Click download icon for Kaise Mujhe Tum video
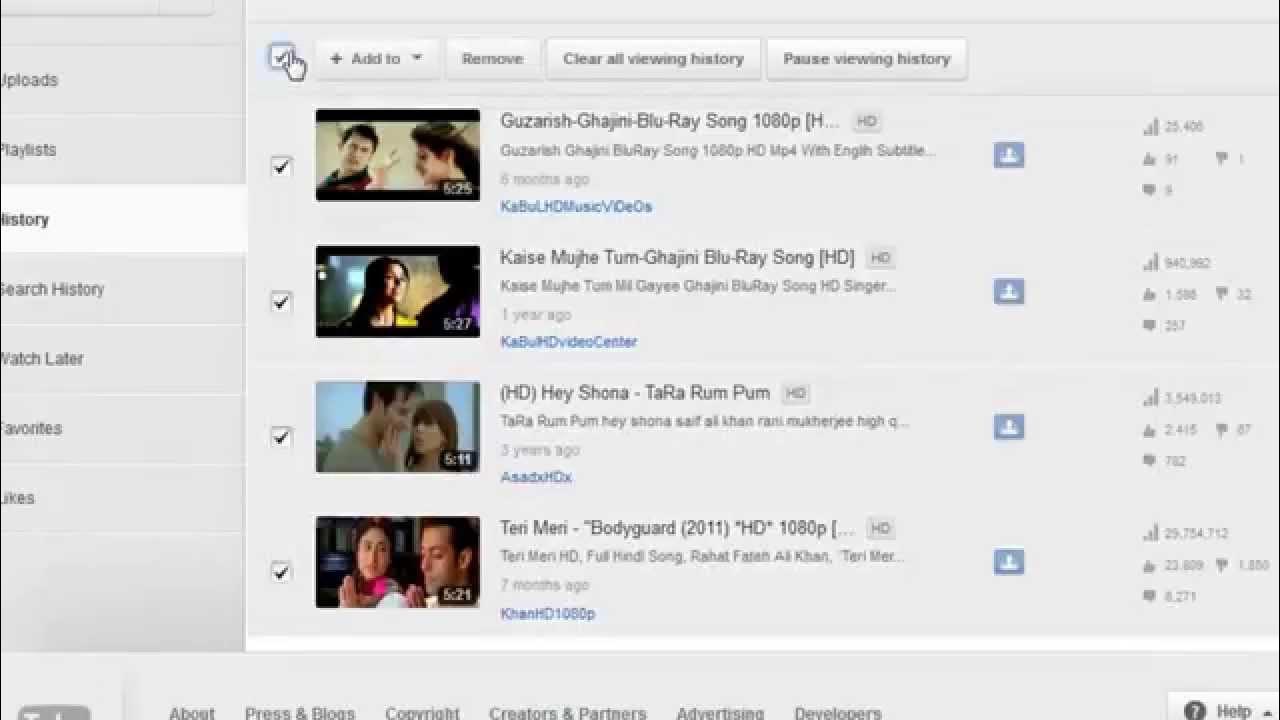Screen dimensions: 1280x720 (1009, 291)
